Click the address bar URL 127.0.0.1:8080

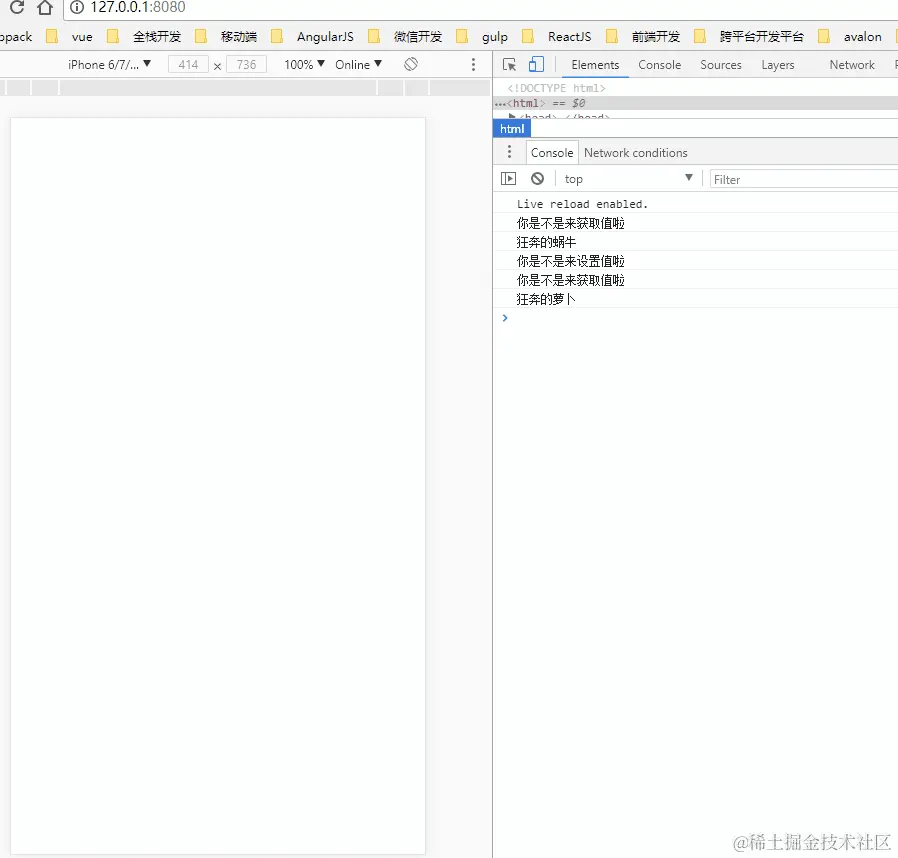point(137,7)
